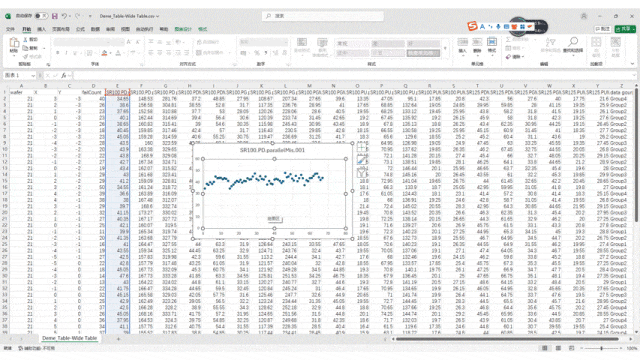640x360 pixels.
Task: Apply the fill color bucket swatch
Action: (104, 53)
